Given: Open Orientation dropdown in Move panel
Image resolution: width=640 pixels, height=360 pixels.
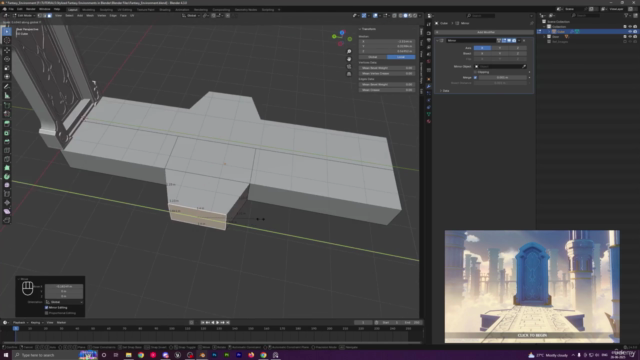Looking at the screenshot, I should pyautogui.click(x=64, y=302).
